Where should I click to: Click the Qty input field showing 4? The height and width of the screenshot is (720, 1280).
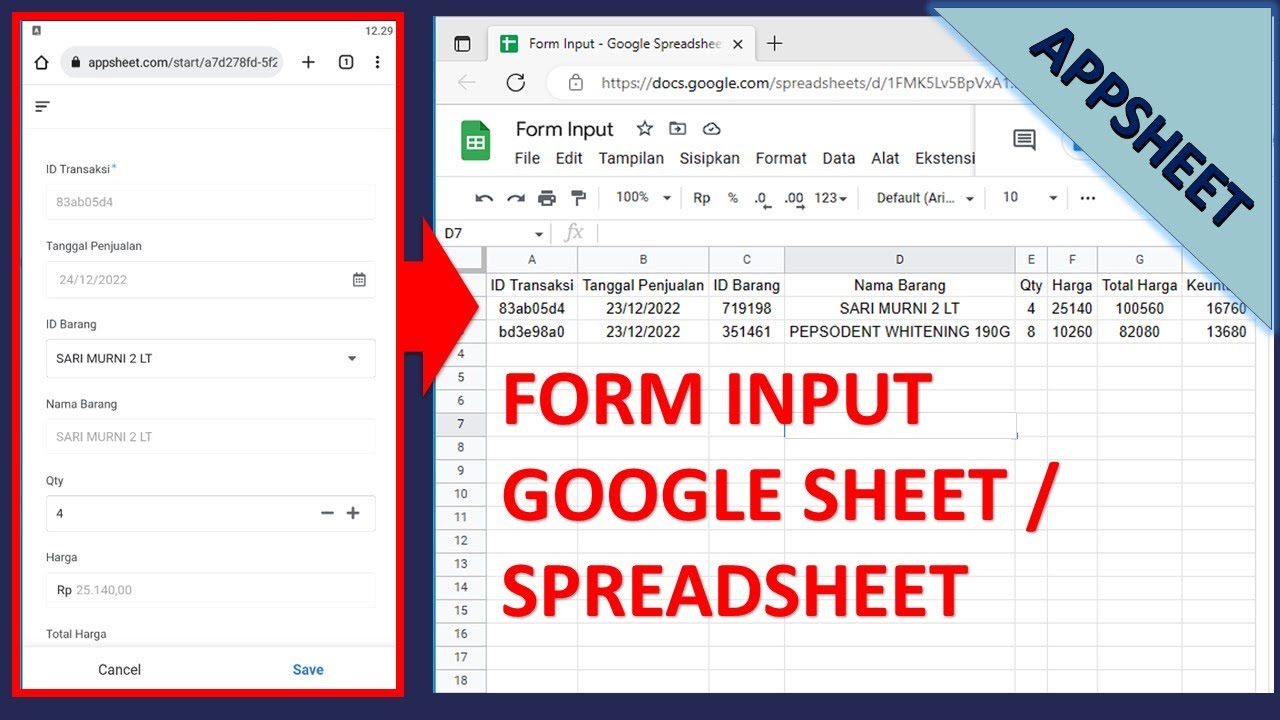pos(211,513)
